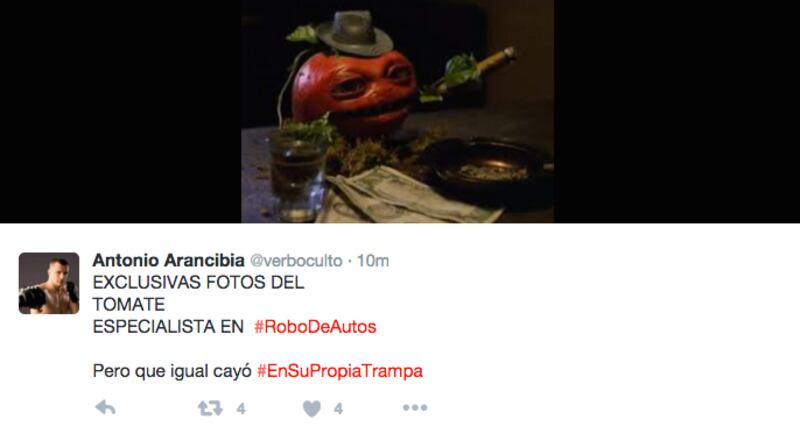Click the reply arrow icon
Image resolution: width=800 pixels, height=441 pixels.
click(x=106, y=408)
